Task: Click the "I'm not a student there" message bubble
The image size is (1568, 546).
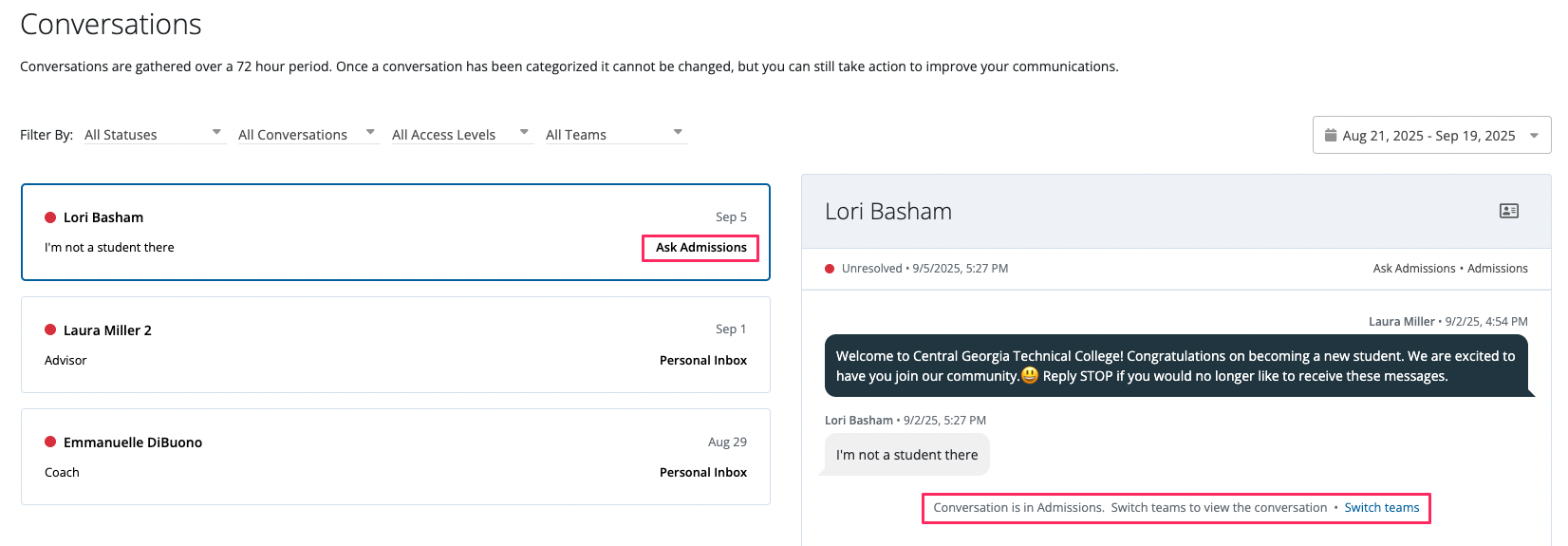Action: 906,455
